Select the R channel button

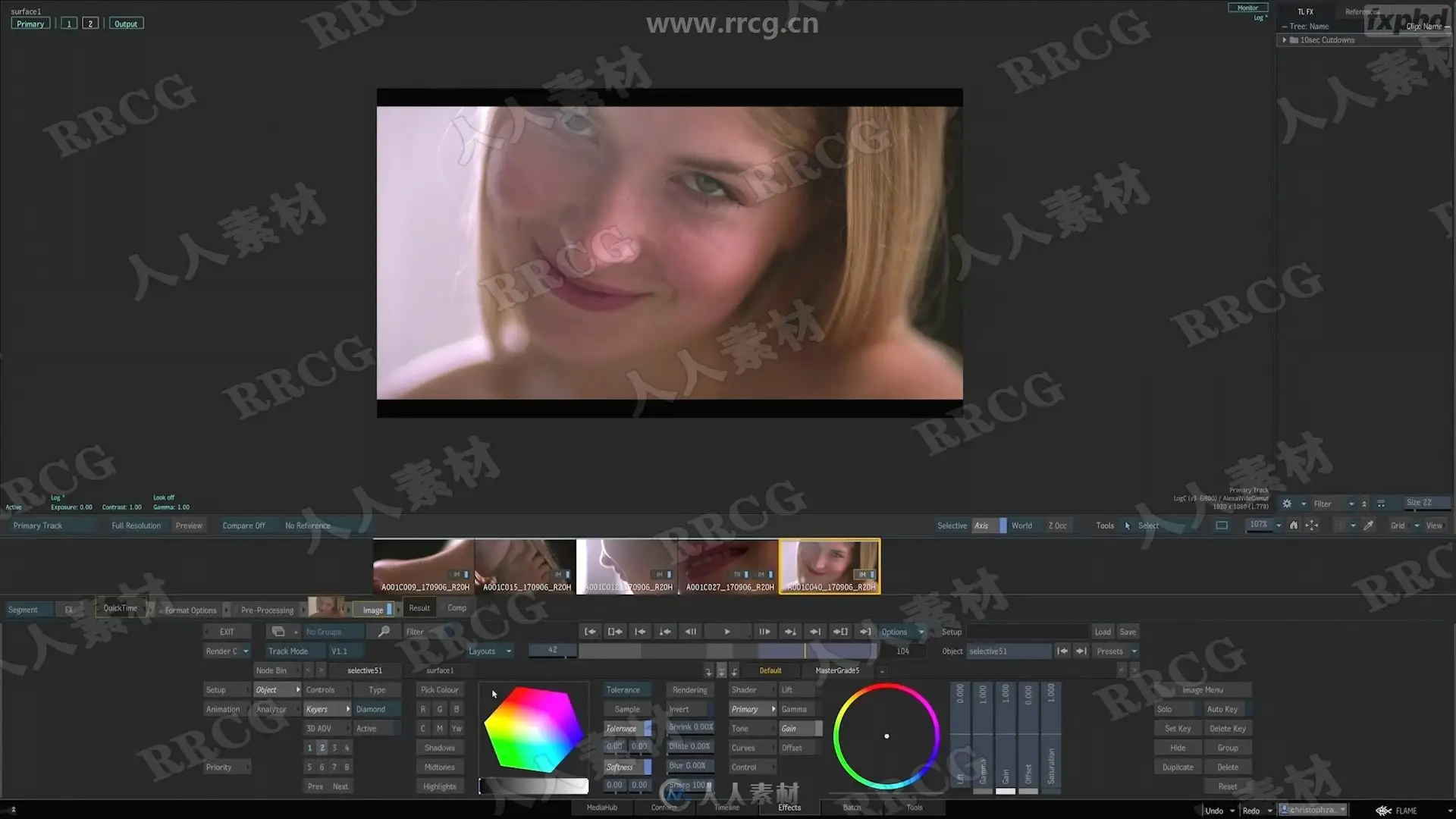click(423, 709)
